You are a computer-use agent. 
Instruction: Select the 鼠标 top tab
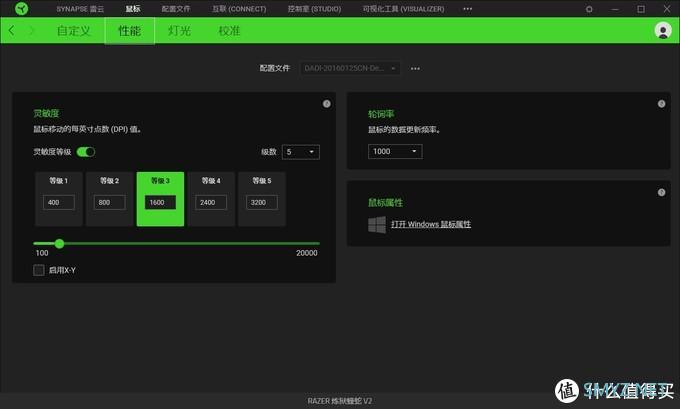133,9
